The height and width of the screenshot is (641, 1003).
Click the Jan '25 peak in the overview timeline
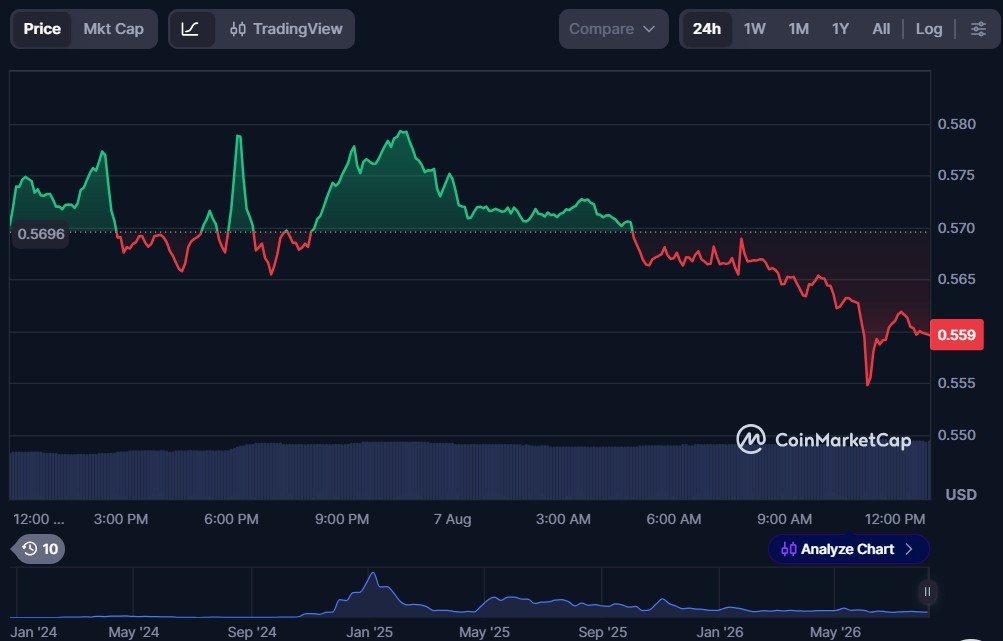pyautogui.click(x=372, y=574)
